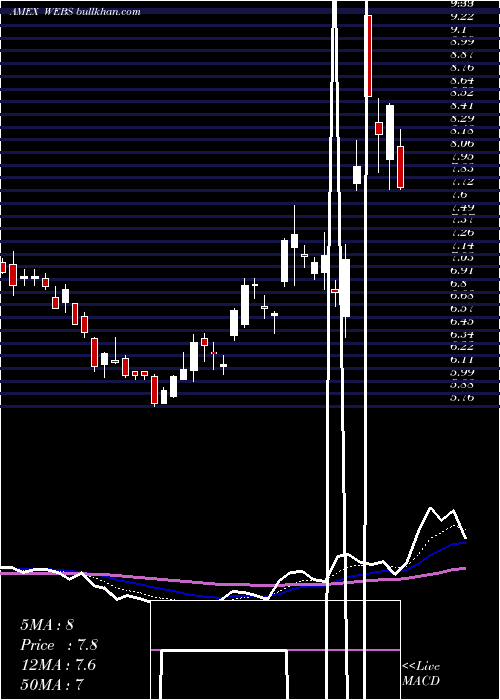Viewport: 500px width, 700px height.
Task: Click the AMEX WEBS chart title
Action: pyautogui.click(x=75, y=11)
